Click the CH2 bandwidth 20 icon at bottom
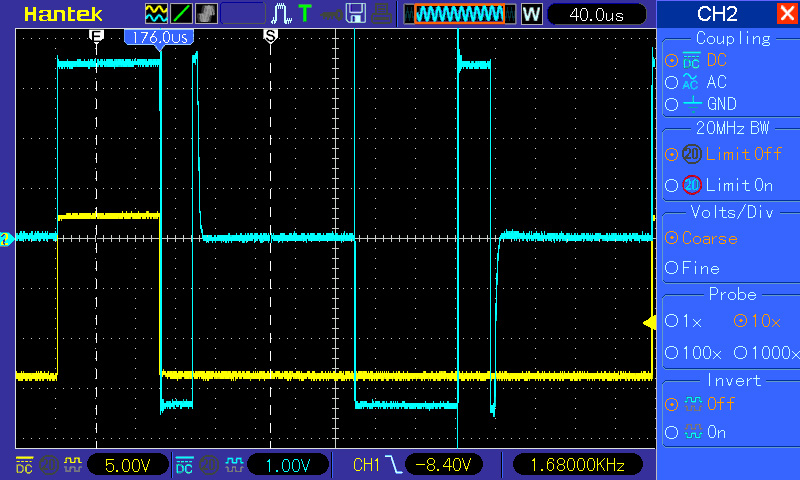Viewport: 800px width, 480px height. click(209, 465)
